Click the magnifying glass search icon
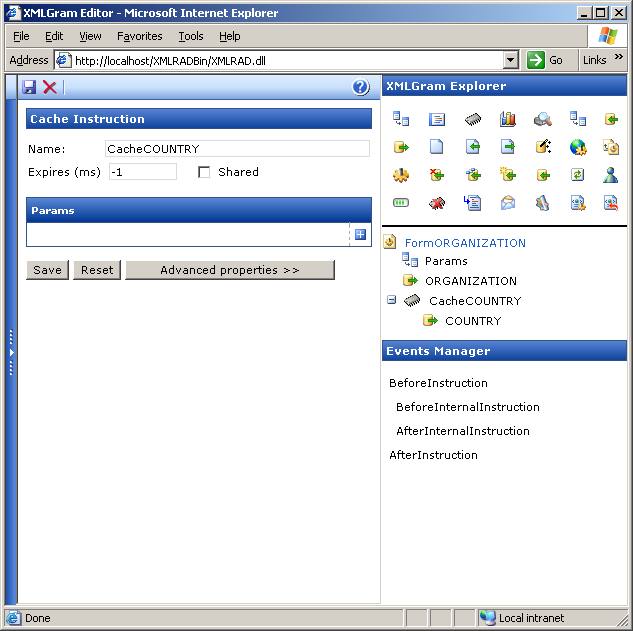 pyautogui.click(x=542, y=119)
